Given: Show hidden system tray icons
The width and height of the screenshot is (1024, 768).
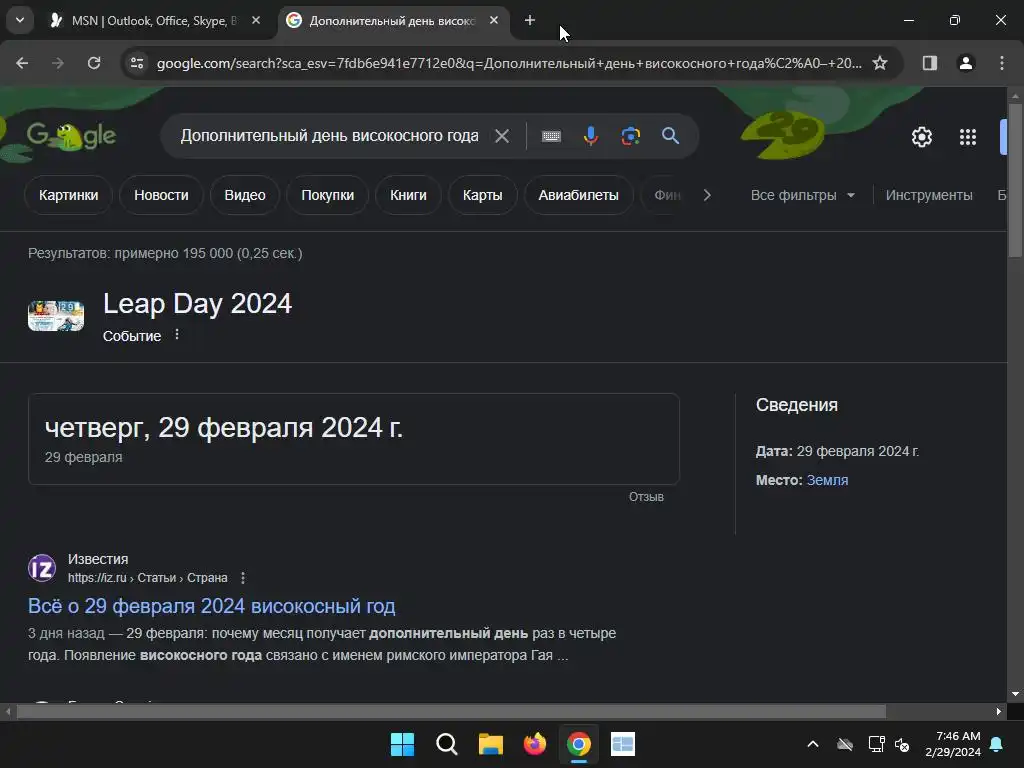Looking at the screenshot, I should tap(813, 744).
